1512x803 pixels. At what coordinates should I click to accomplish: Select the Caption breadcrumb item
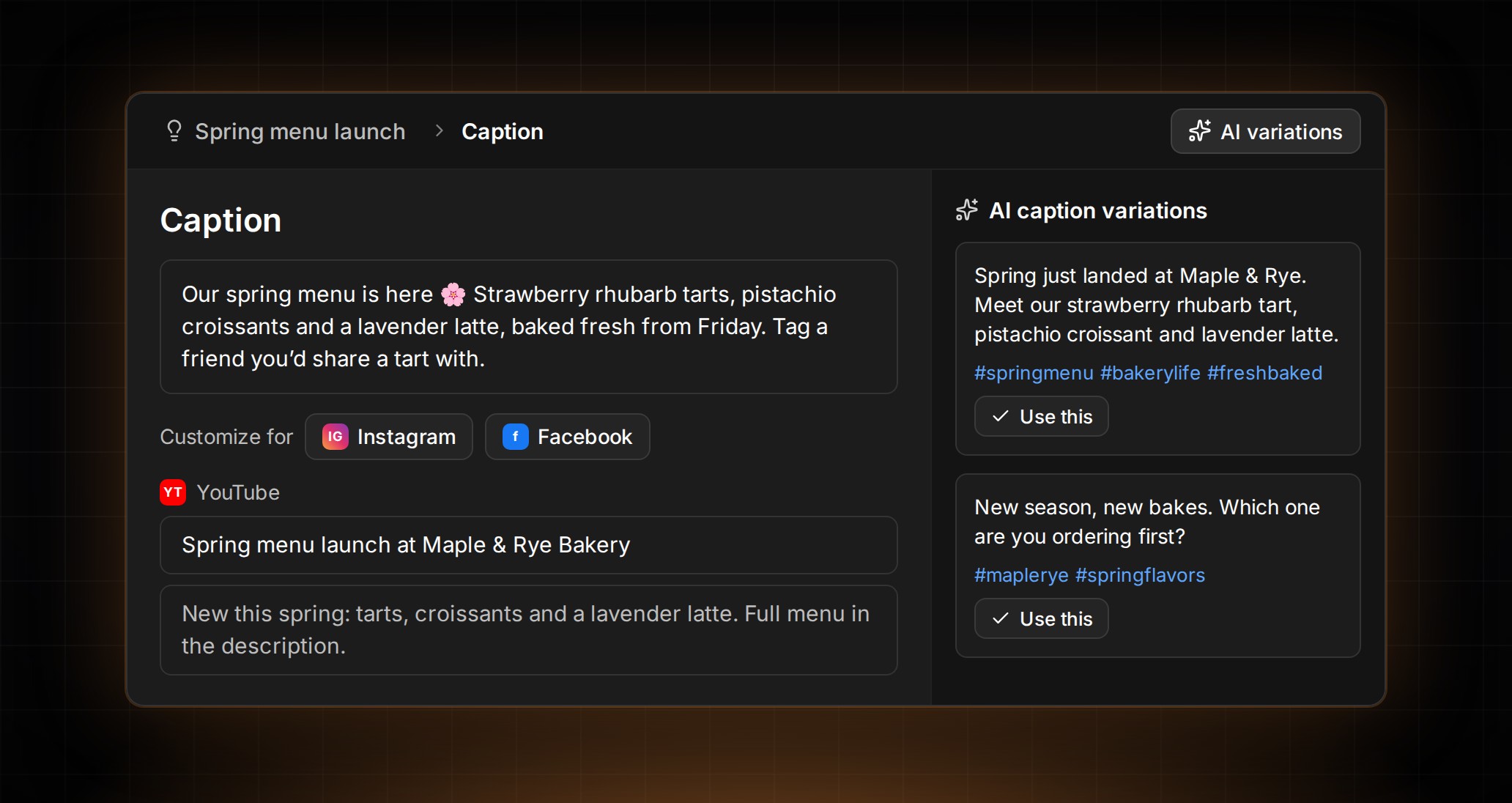pos(503,131)
